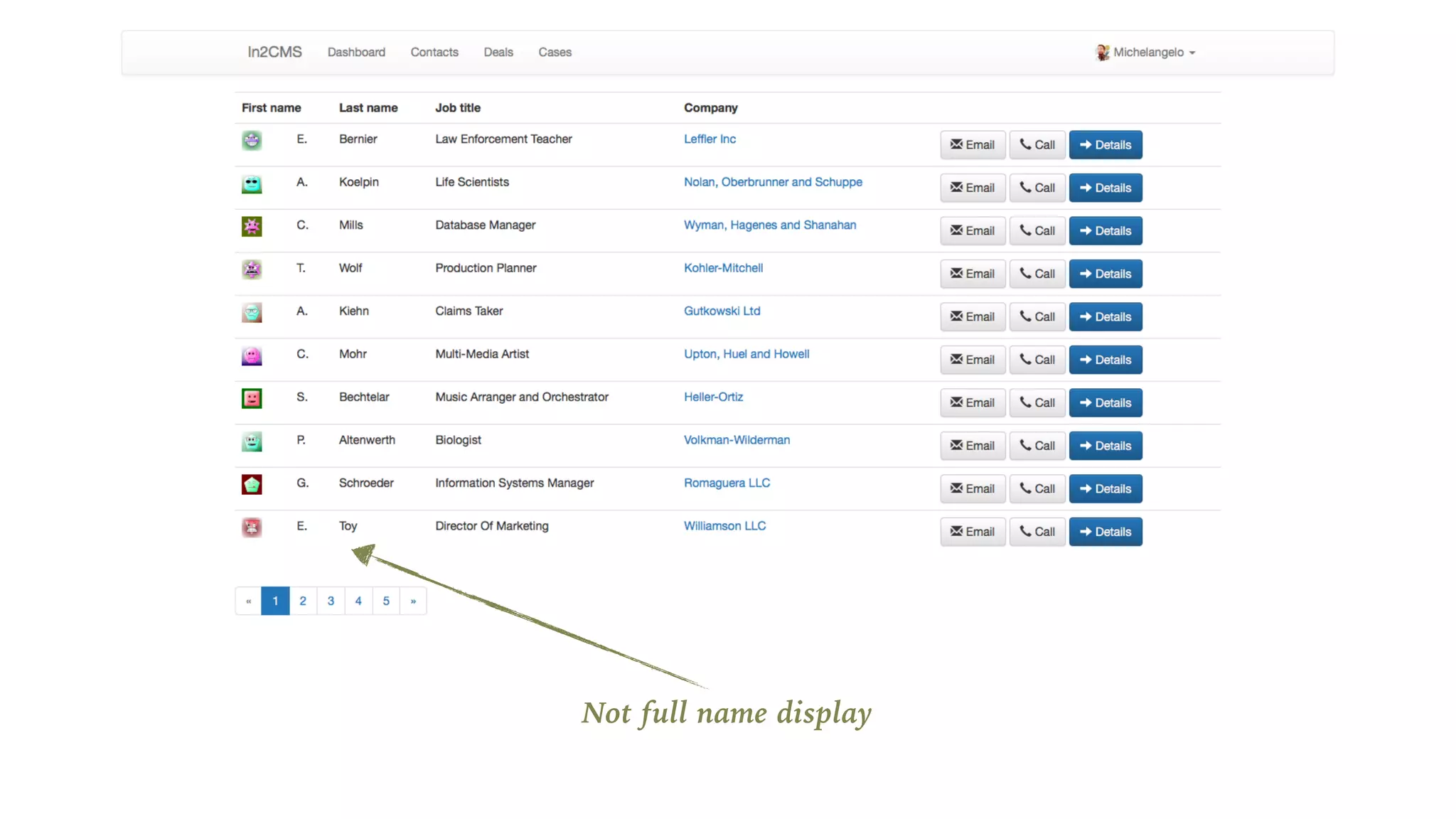1456x819 pixels.
Task: Click Bernier's avatar icon
Action: click(252, 140)
